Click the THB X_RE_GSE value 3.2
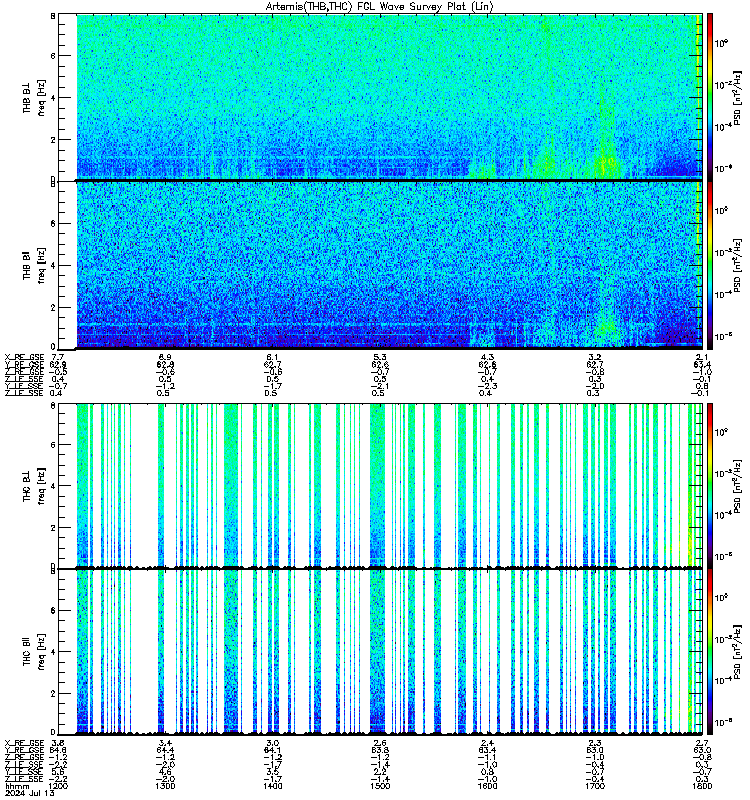The image size is (750, 800). point(594,357)
